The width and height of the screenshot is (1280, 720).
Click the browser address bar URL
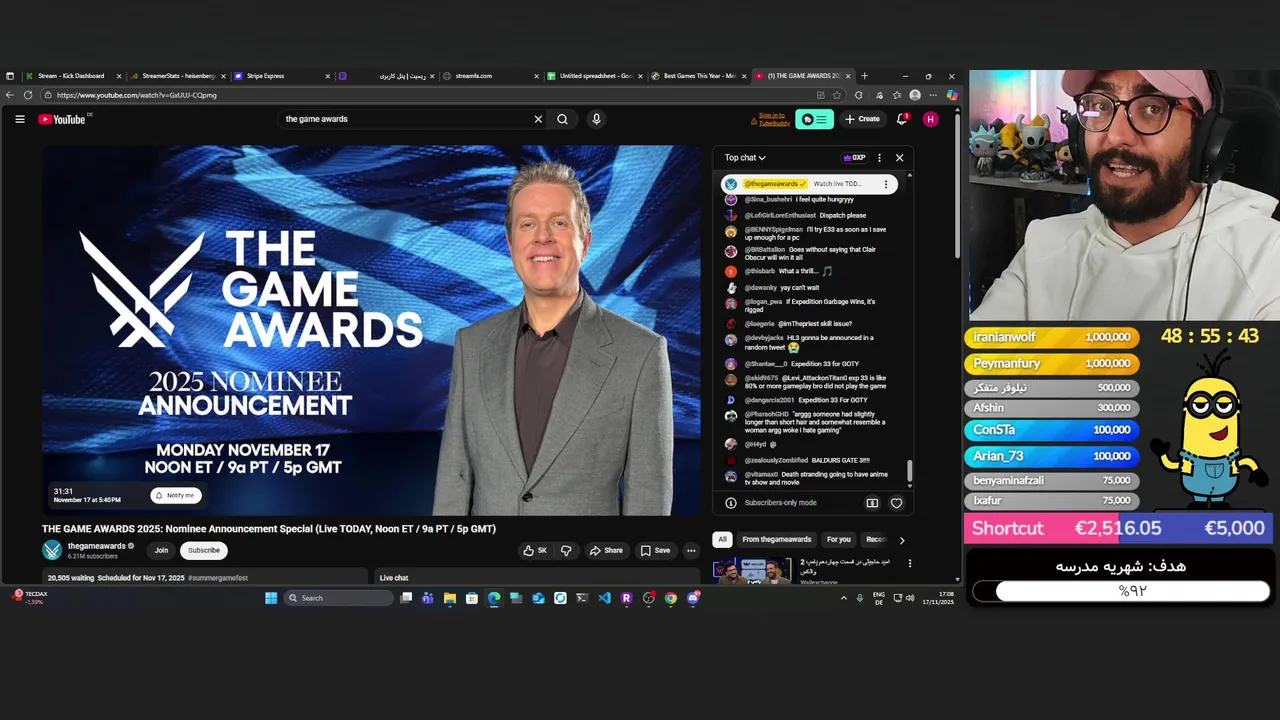(137, 95)
